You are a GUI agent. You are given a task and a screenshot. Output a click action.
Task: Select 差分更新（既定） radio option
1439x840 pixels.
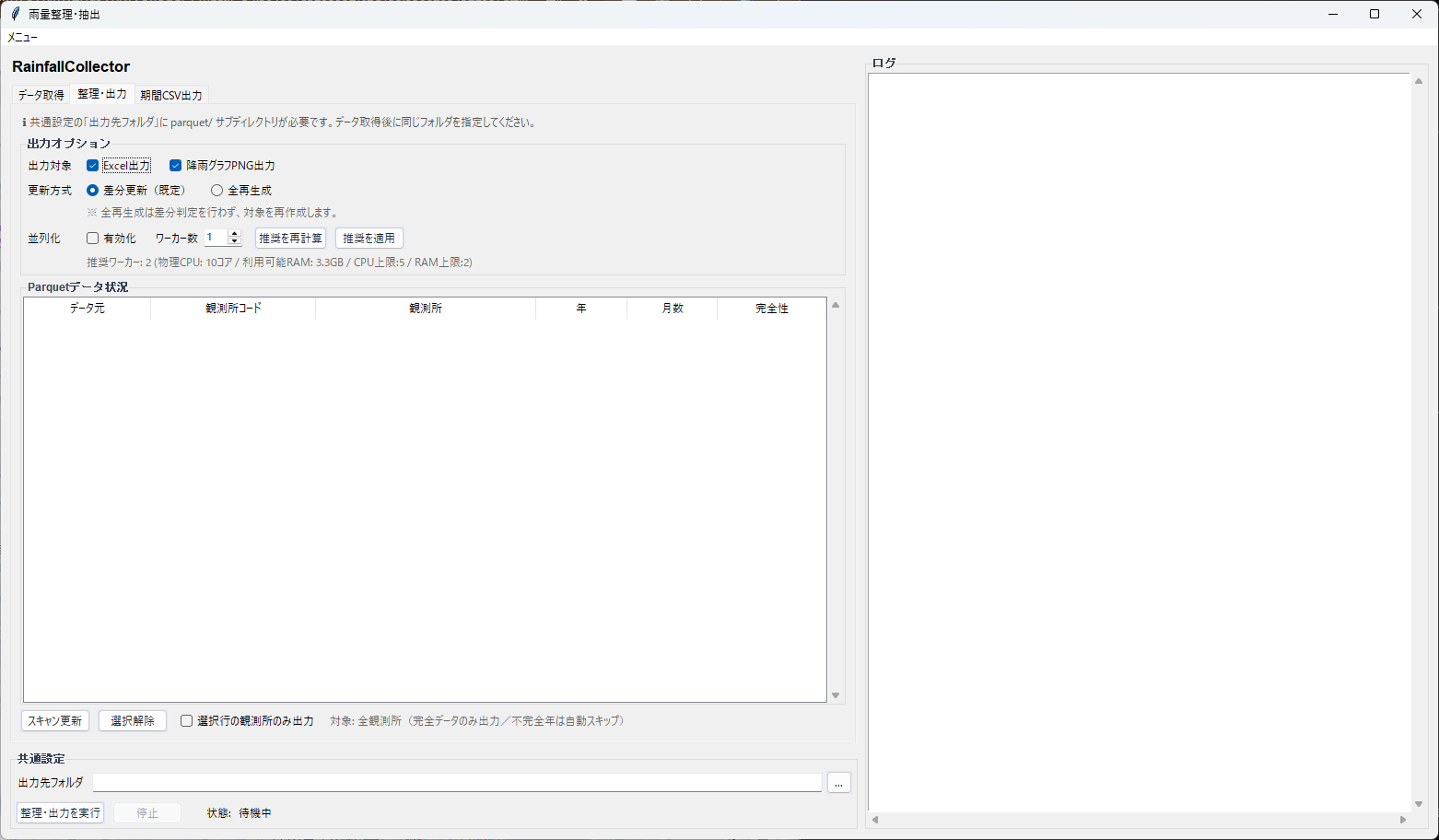coord(93,191)
